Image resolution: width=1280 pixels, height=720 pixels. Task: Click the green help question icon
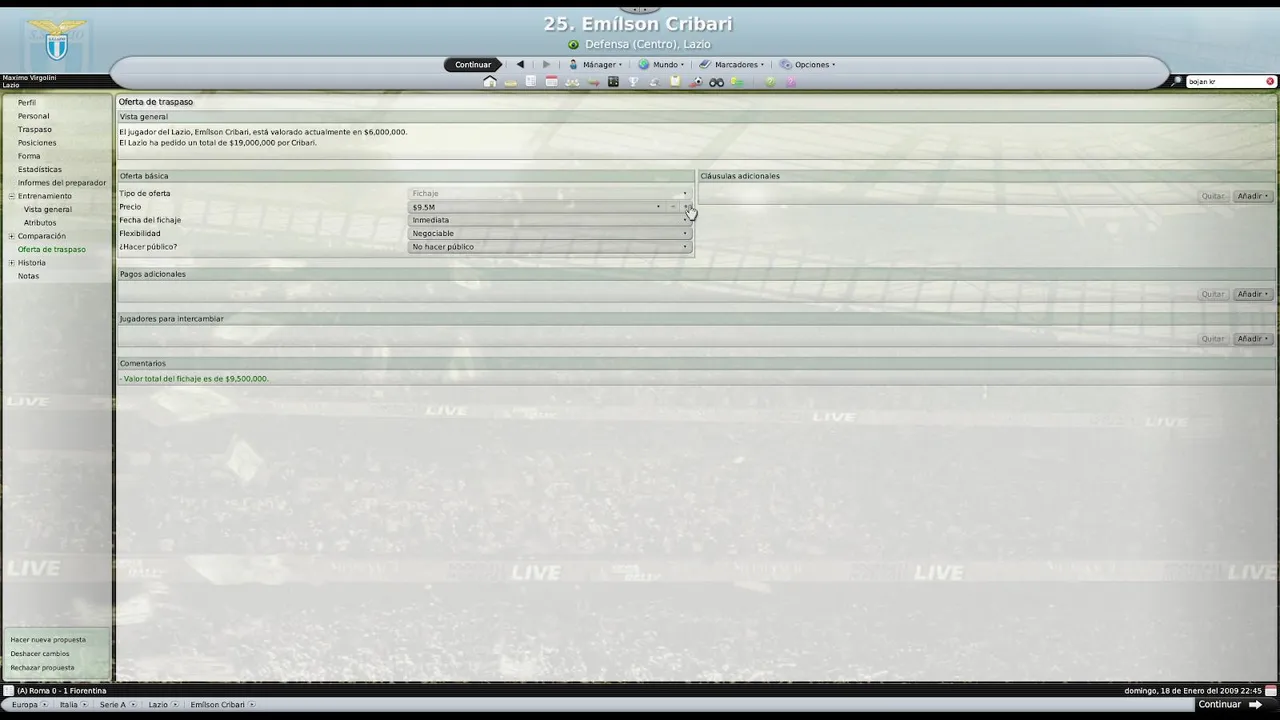pyautogui.click(x=770, y=82)
